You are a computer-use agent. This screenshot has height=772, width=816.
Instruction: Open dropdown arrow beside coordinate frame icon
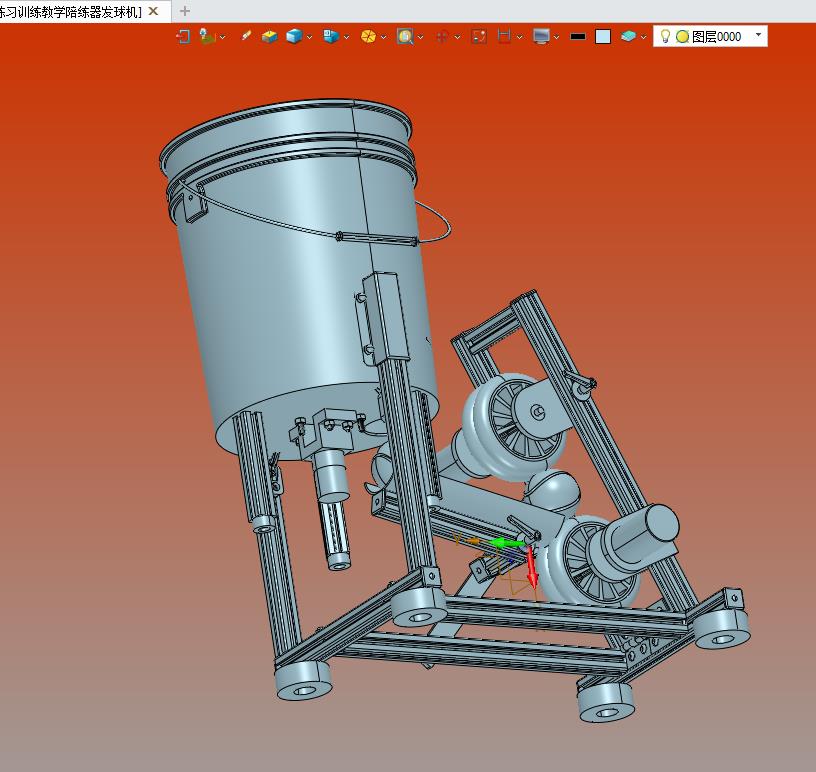(x=223, y=37)
